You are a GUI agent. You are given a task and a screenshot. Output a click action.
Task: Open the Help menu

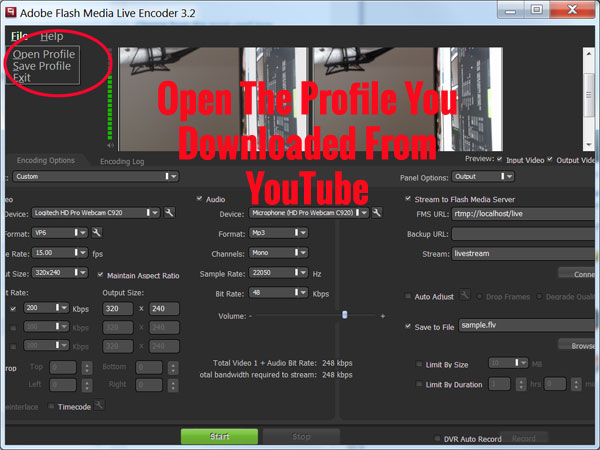click(52, 36)
